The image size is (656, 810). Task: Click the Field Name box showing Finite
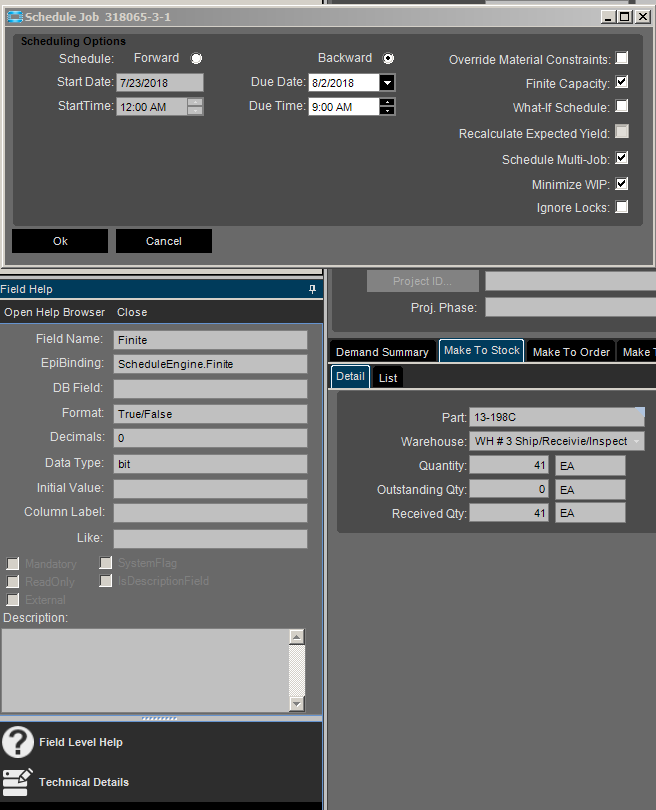click(210, 340)
